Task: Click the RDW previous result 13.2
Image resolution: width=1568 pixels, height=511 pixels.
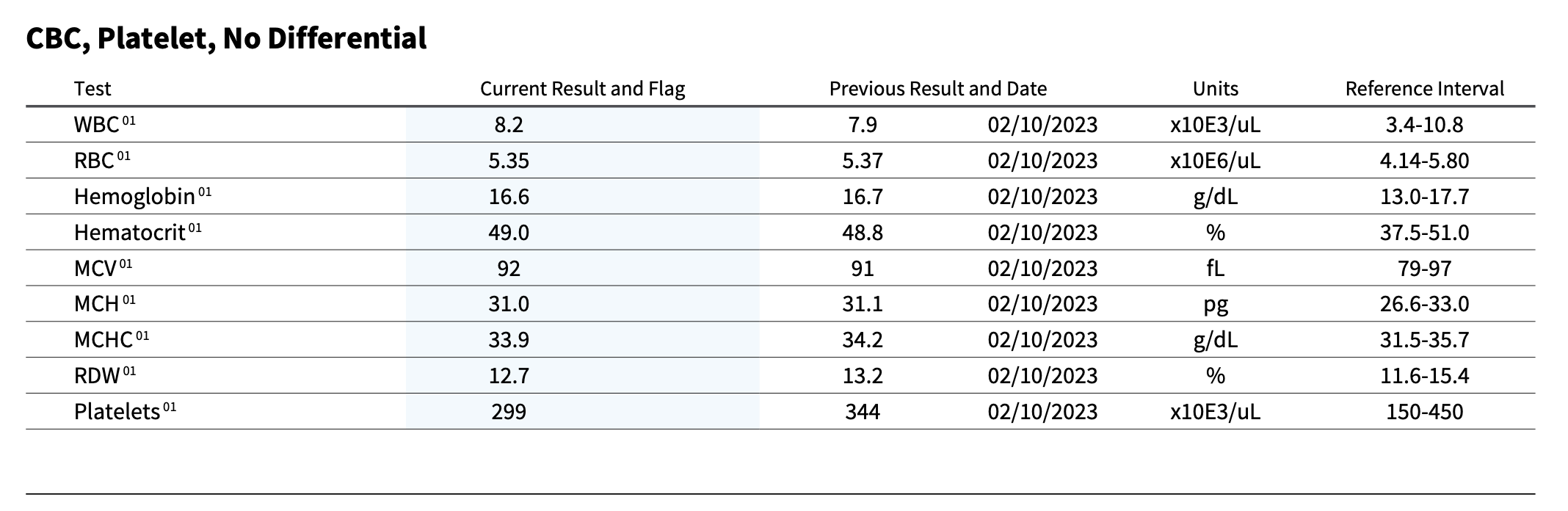Action: tap(863, 376)
